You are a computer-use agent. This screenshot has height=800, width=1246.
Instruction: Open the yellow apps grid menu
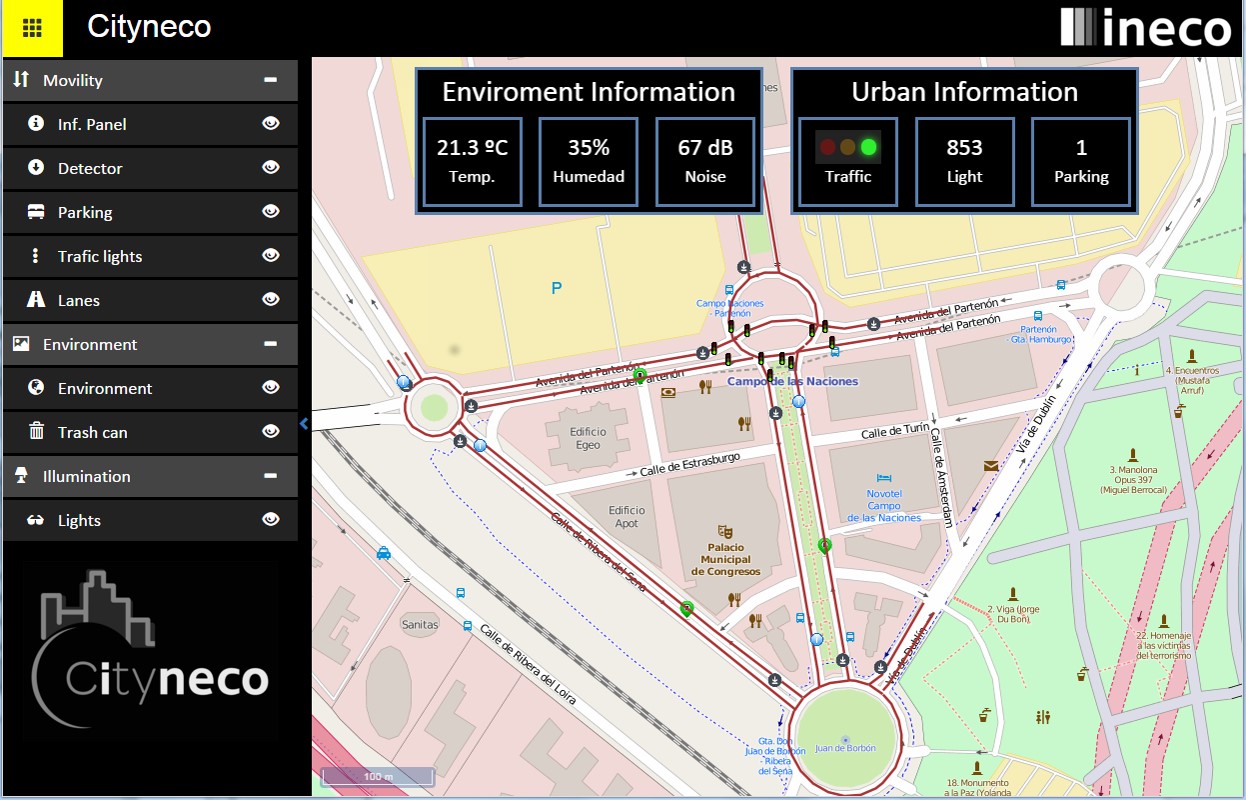coord(31,28)
